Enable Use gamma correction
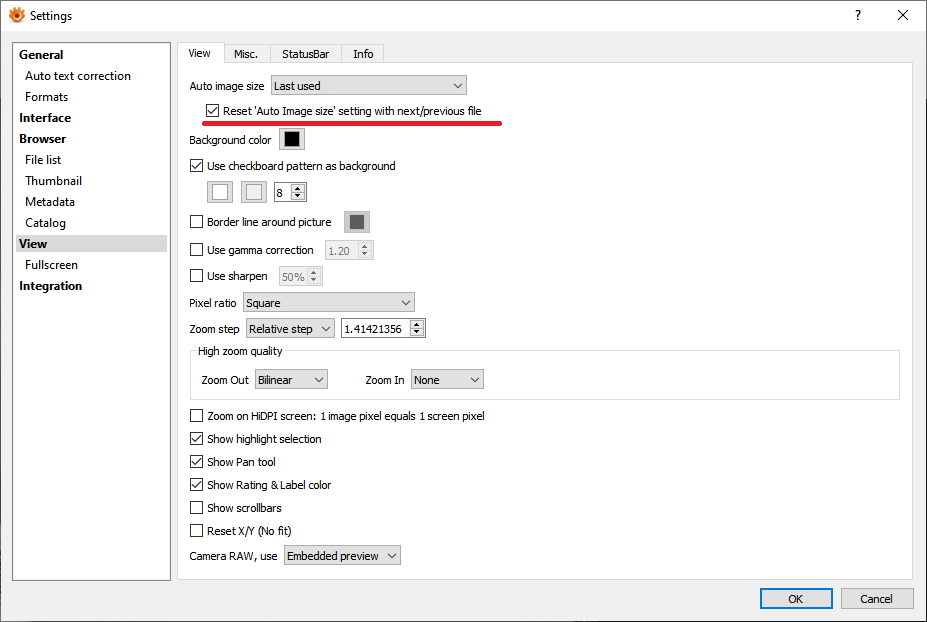This screenshot has height=622, width=927. pyautogui.click(x=196, y=250)
